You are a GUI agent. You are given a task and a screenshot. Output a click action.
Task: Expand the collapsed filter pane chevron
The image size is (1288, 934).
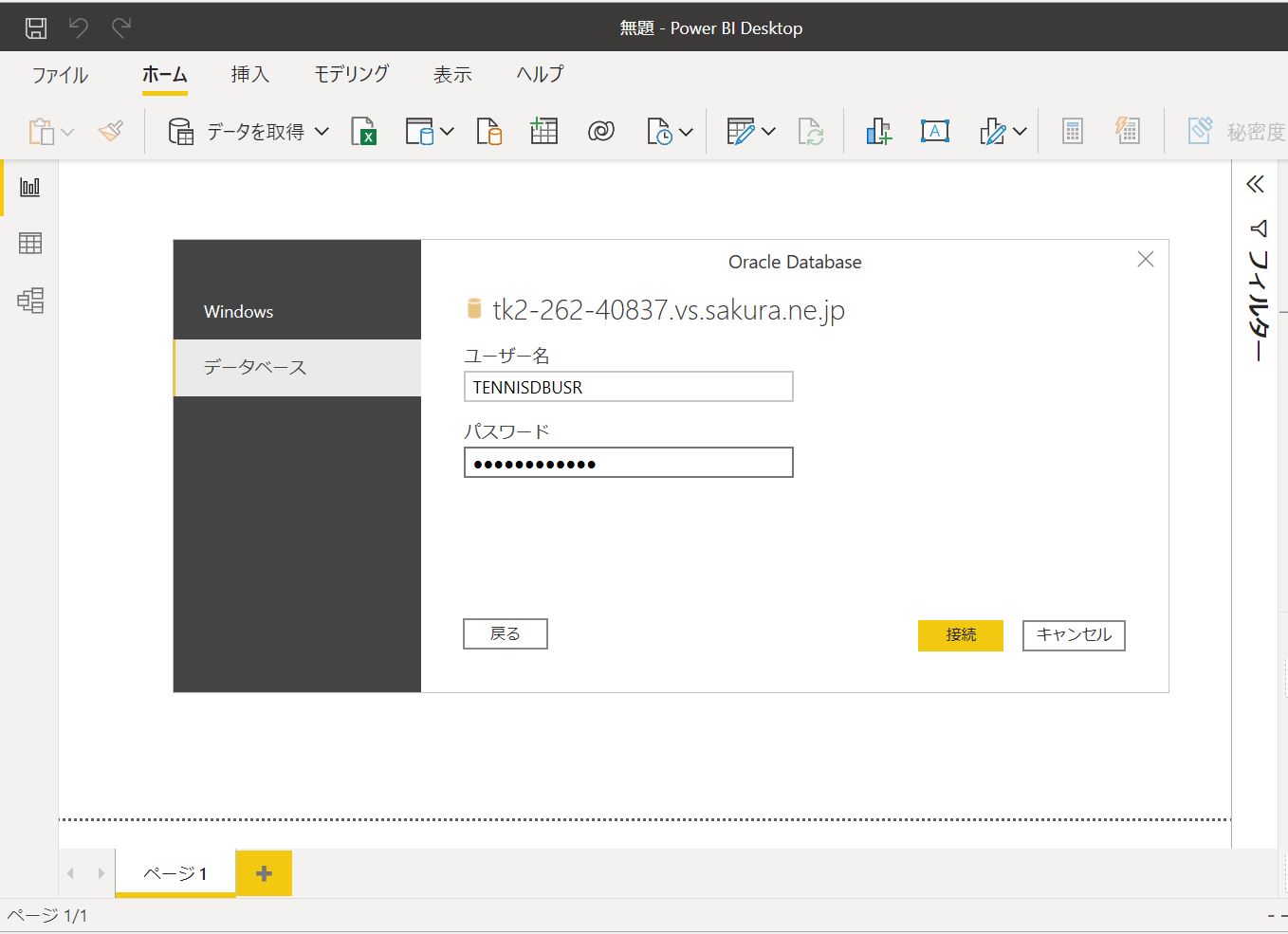coord(1255,184)
